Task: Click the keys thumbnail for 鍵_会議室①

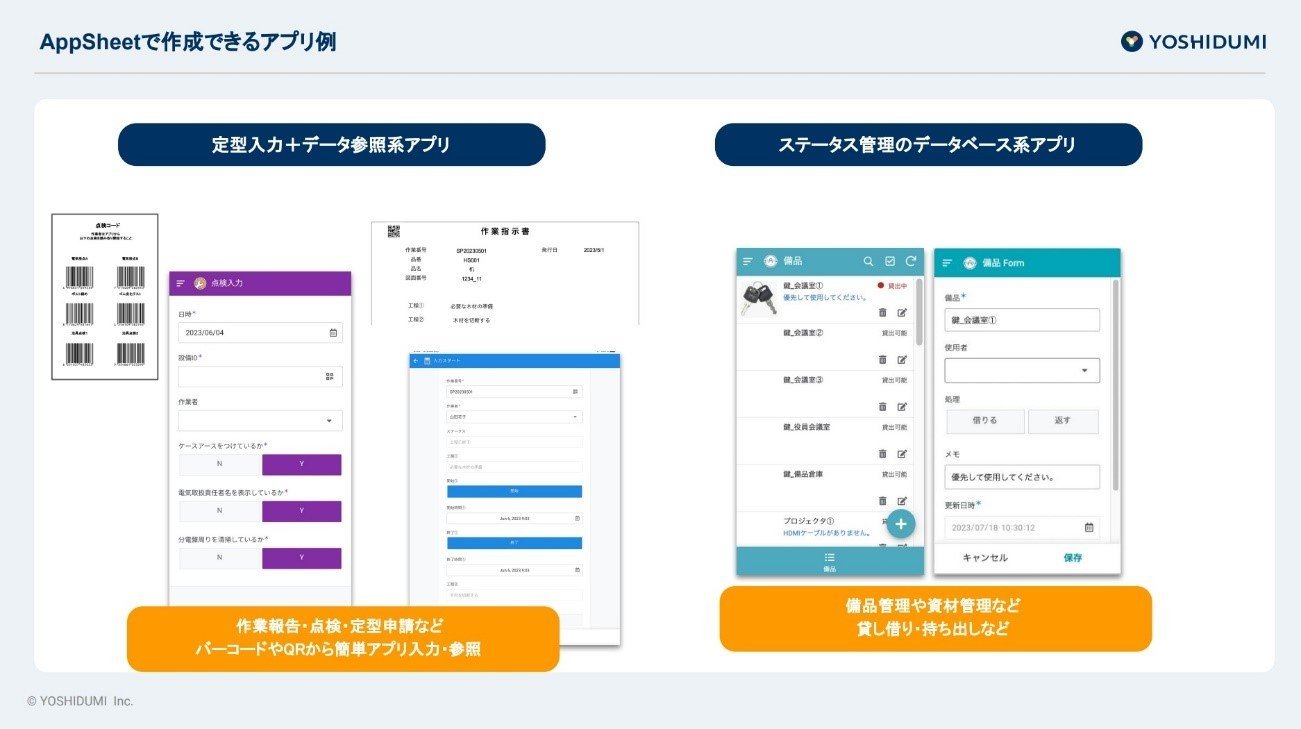Action: [x=758, y=298]
